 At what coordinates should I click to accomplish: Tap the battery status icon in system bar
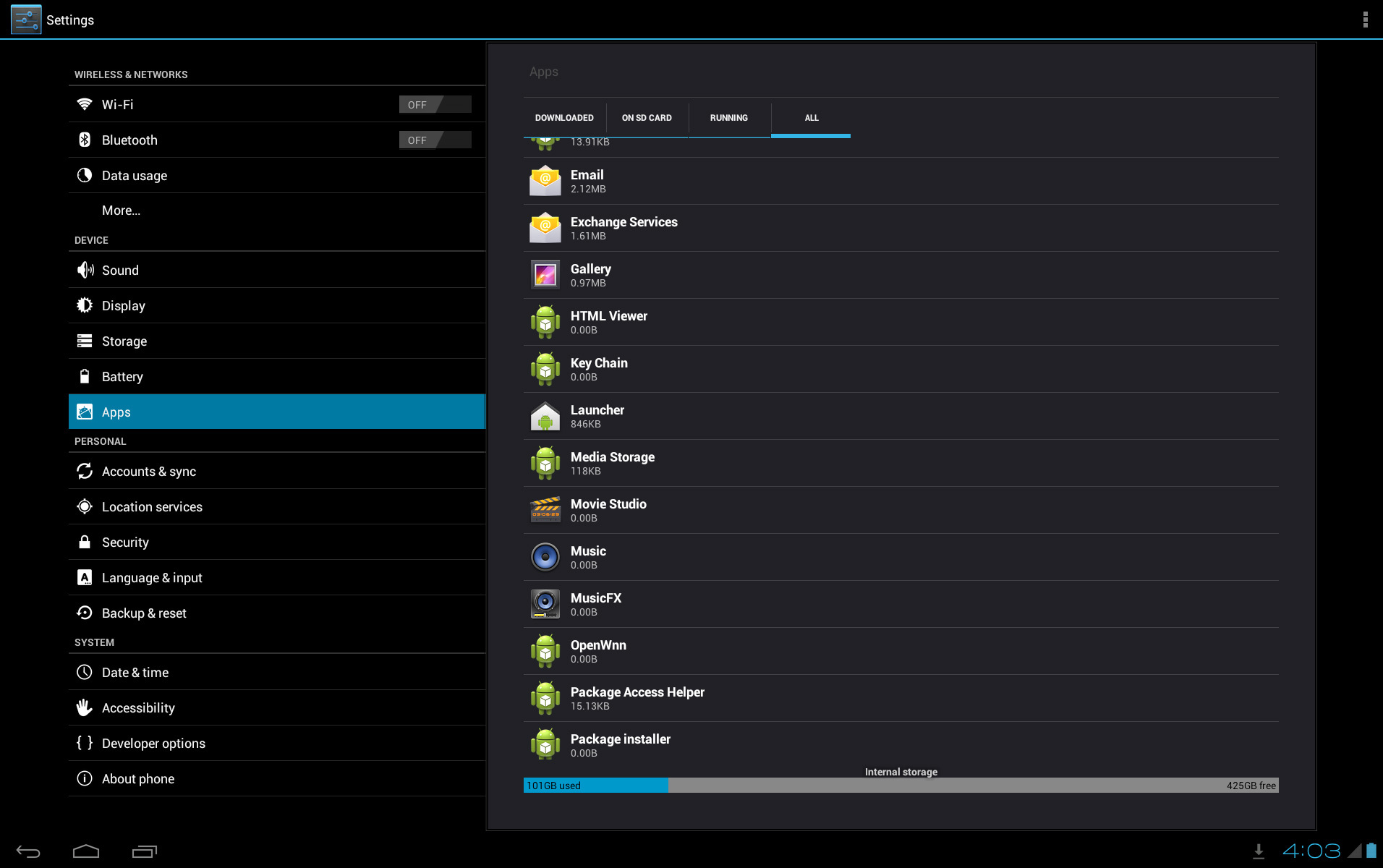1371,851
